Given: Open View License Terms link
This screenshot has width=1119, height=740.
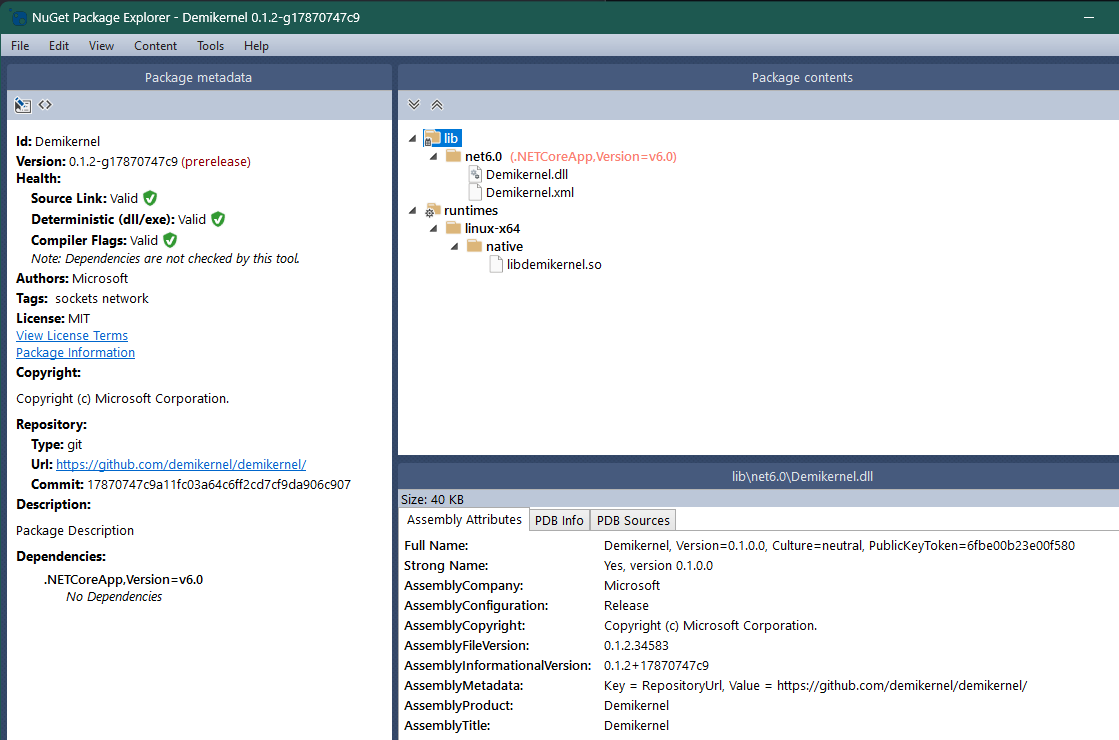Looking at the screenshot, I should pyautogui.click(x=71, y=335).
